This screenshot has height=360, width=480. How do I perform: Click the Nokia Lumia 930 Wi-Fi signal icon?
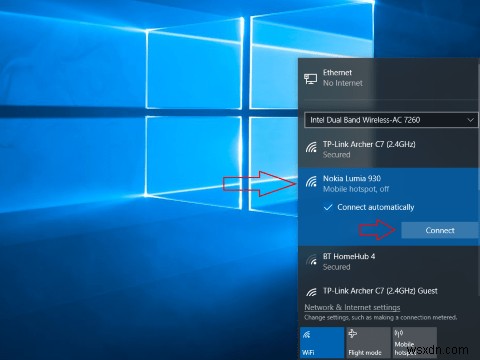[x=311, y=182]
